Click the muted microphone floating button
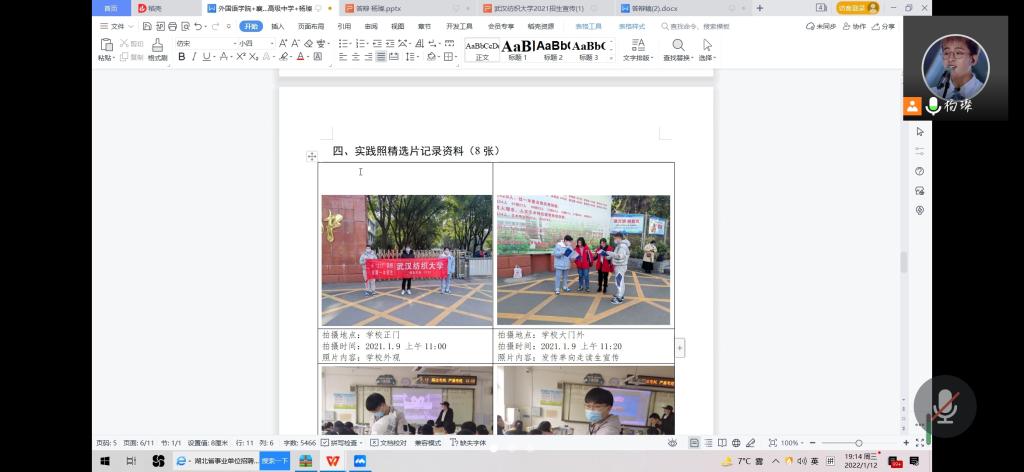Image resolution: width=1024 pixels, height=472 pixels. coord(944,405)
